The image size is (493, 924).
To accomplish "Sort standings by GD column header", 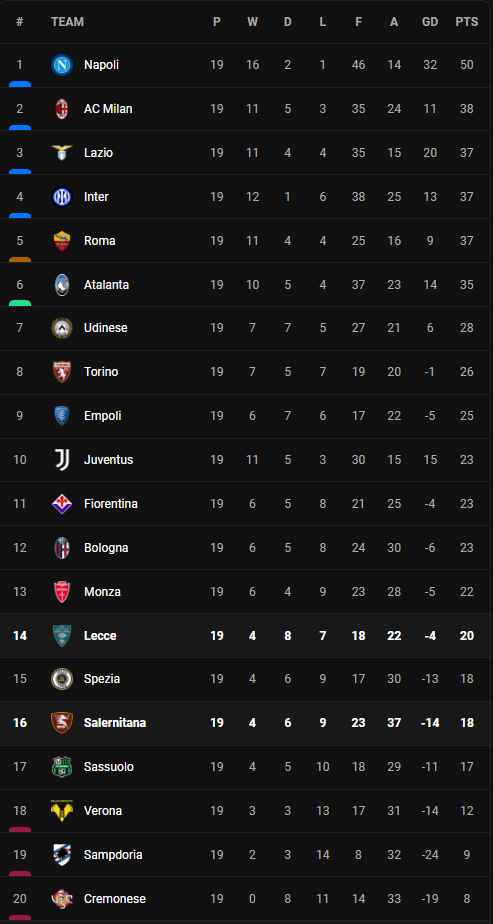I will tap(430, 22).
